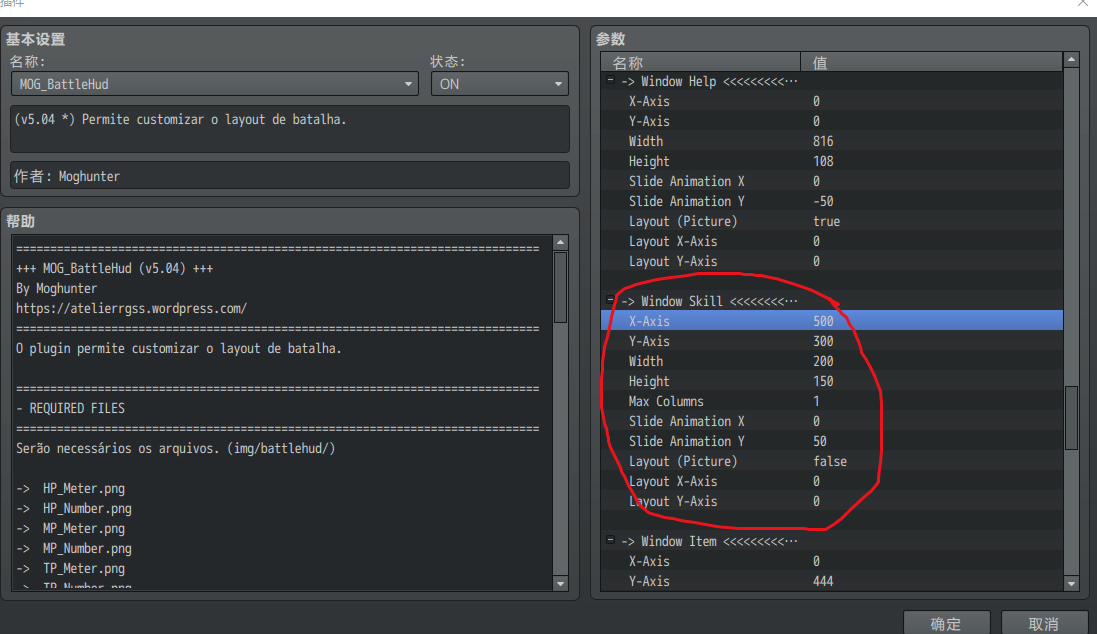Click the HP_Meter.png line in help
This screenshot has width=1097, height=634.
[84, 488]
